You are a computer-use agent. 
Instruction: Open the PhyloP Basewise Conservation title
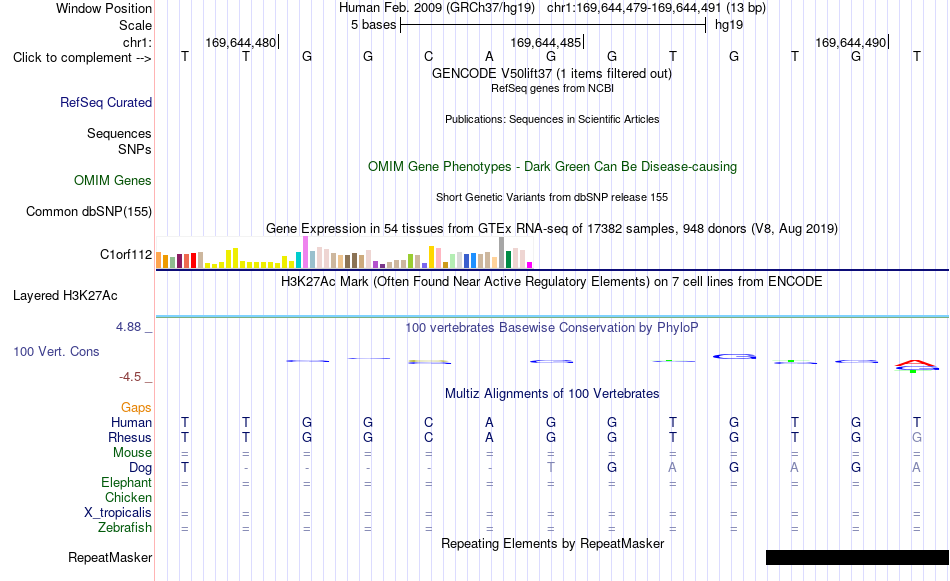(x=552, y=328)
